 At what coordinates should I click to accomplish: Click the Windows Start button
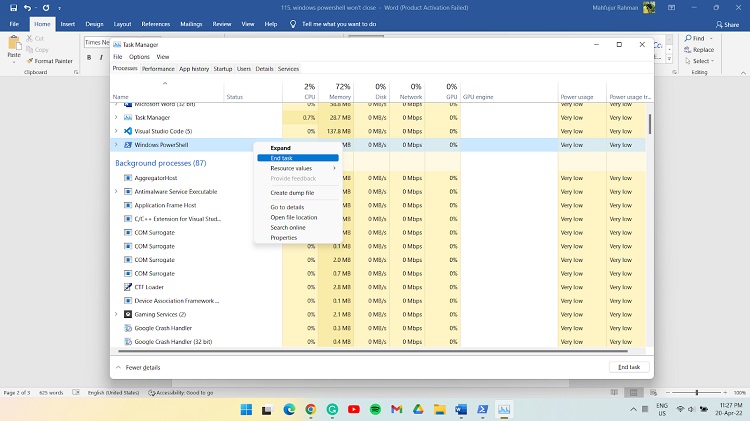coord(245,410)
